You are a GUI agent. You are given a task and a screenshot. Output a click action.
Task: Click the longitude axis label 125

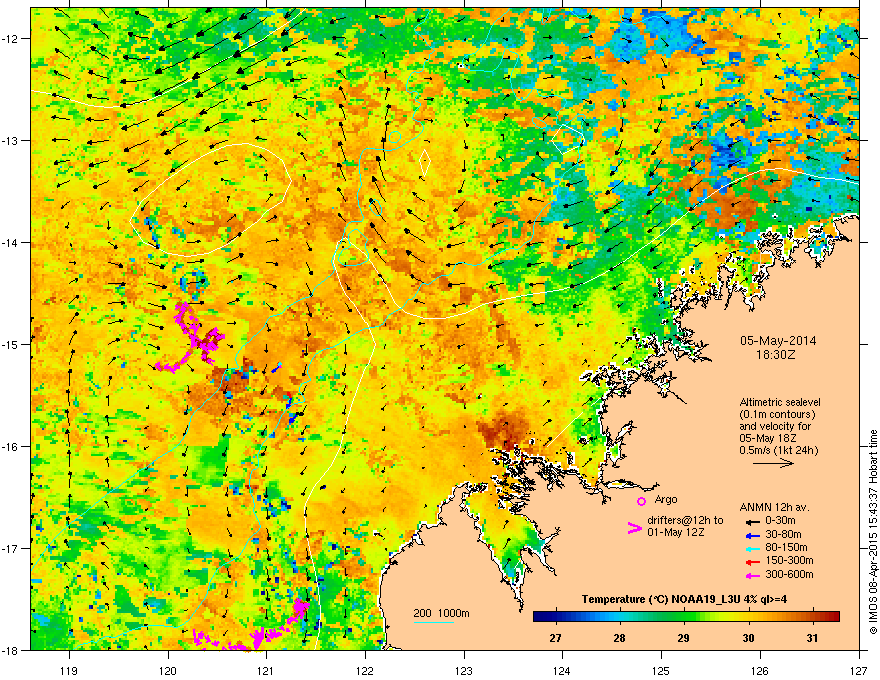[x=661, y=670]
